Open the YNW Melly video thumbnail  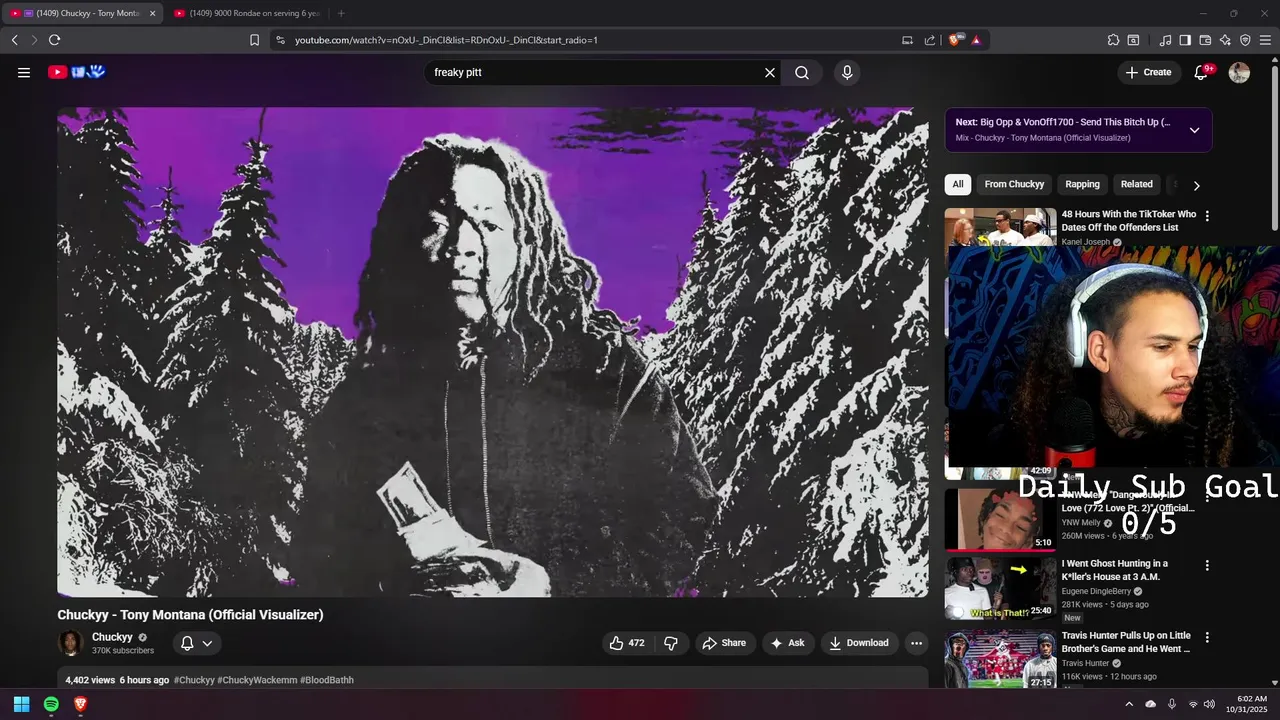point(1000,518)
